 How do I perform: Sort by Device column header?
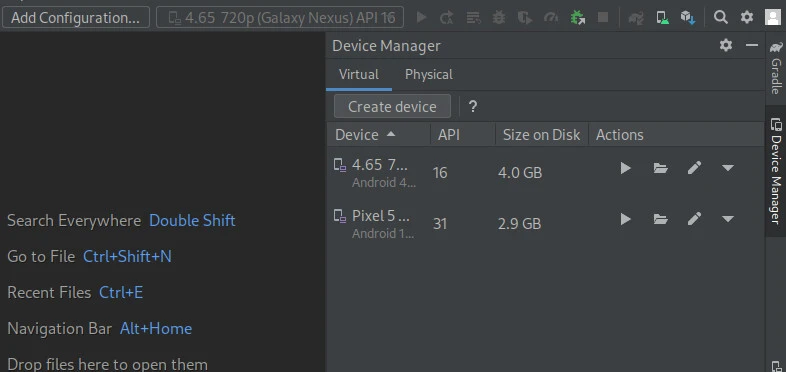[x=378, y=135]
